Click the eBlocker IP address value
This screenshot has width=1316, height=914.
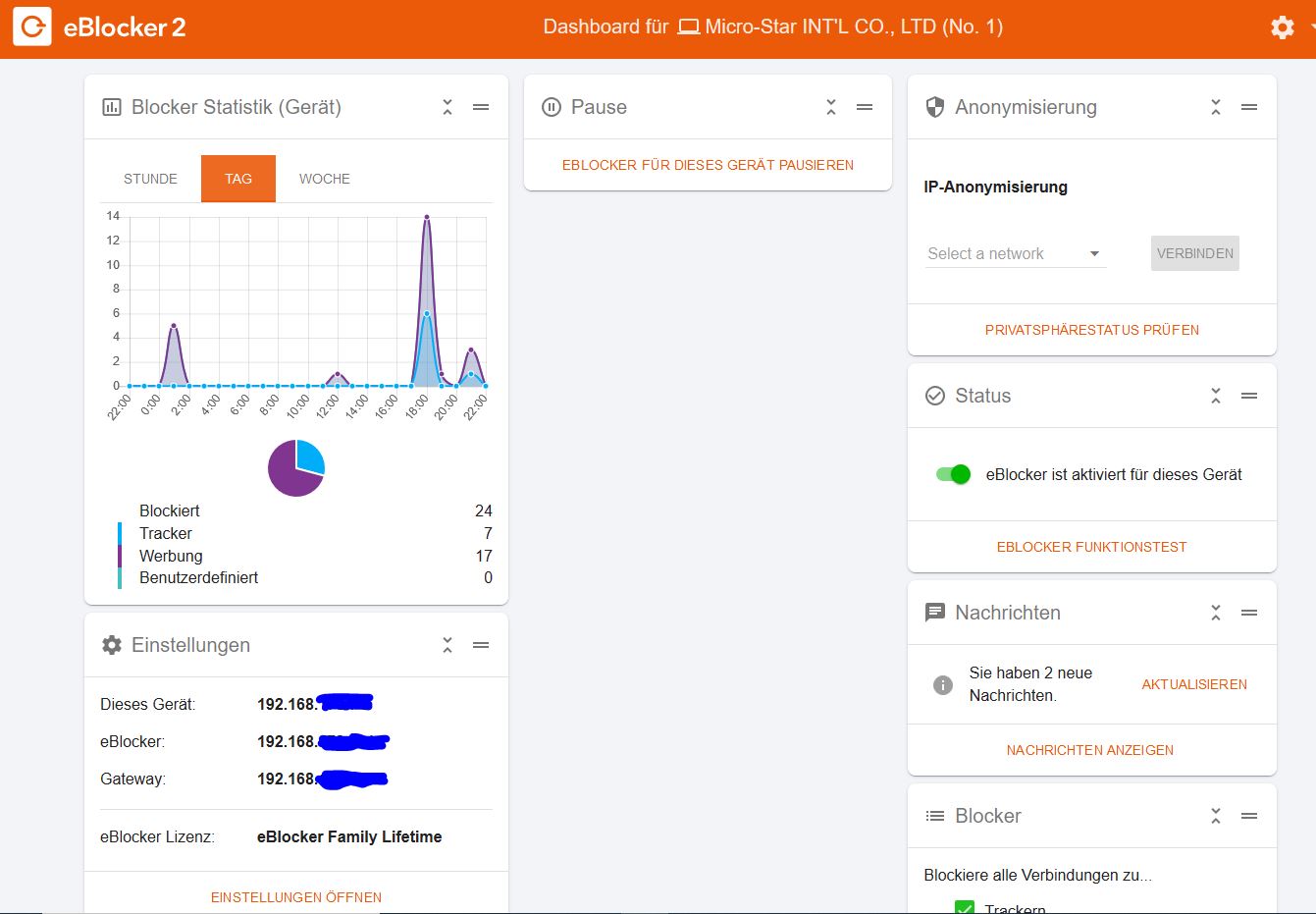[x=324, y=741]
